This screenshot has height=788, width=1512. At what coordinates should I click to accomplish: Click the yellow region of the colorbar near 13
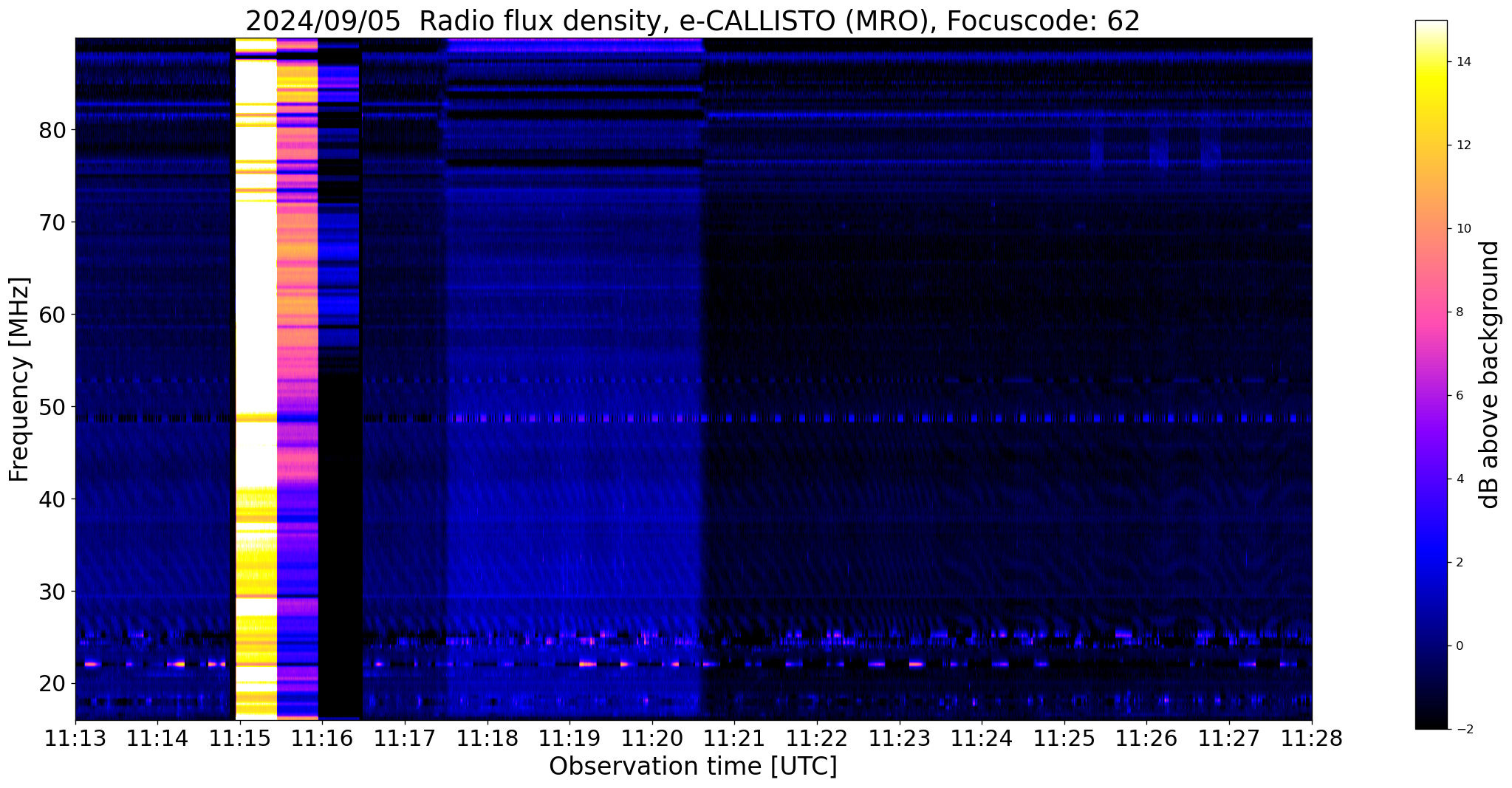point(1431,103)
